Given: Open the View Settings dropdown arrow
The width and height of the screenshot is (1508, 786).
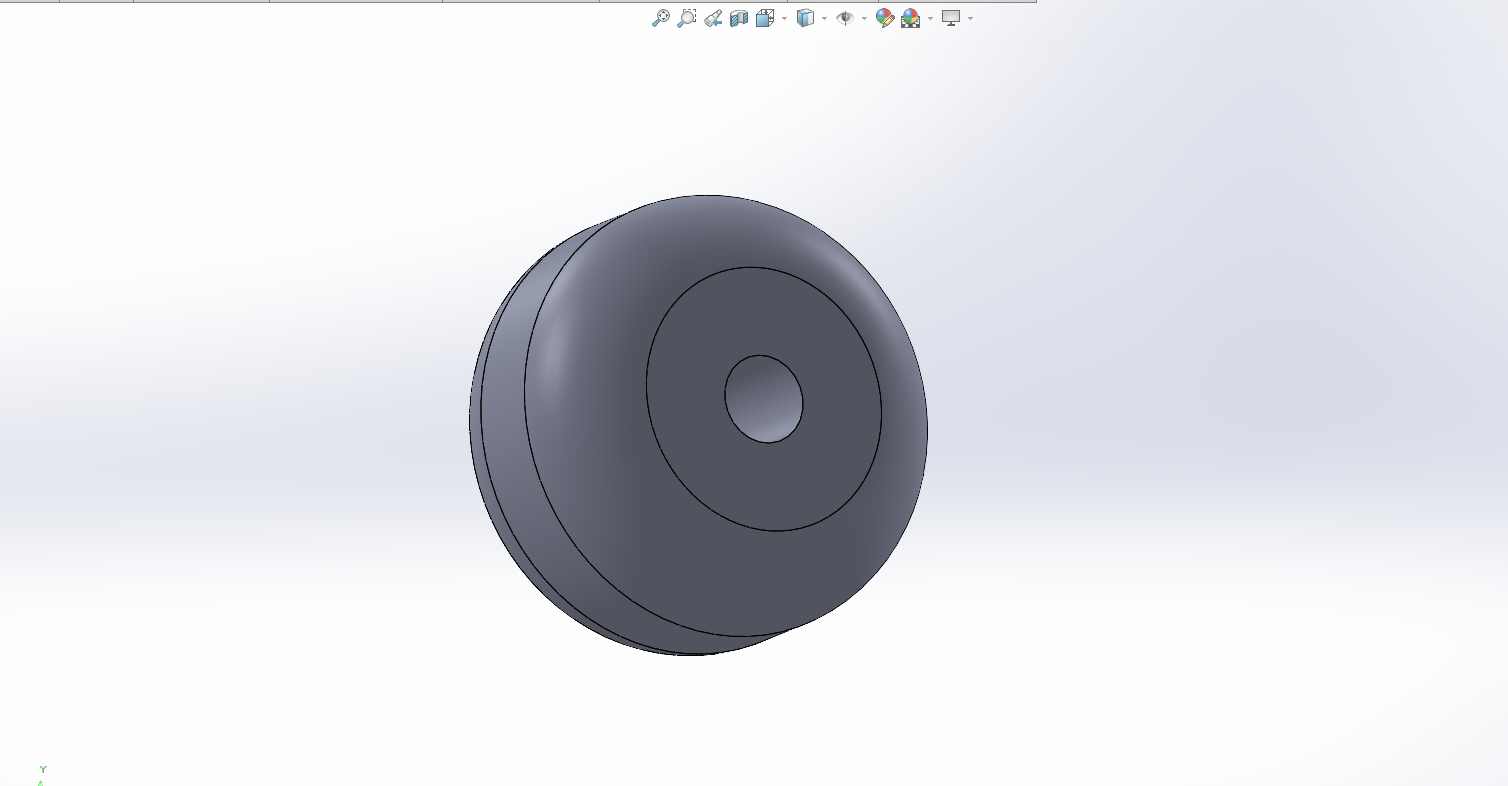Looking at the screenshot, I should coord(970,18).
